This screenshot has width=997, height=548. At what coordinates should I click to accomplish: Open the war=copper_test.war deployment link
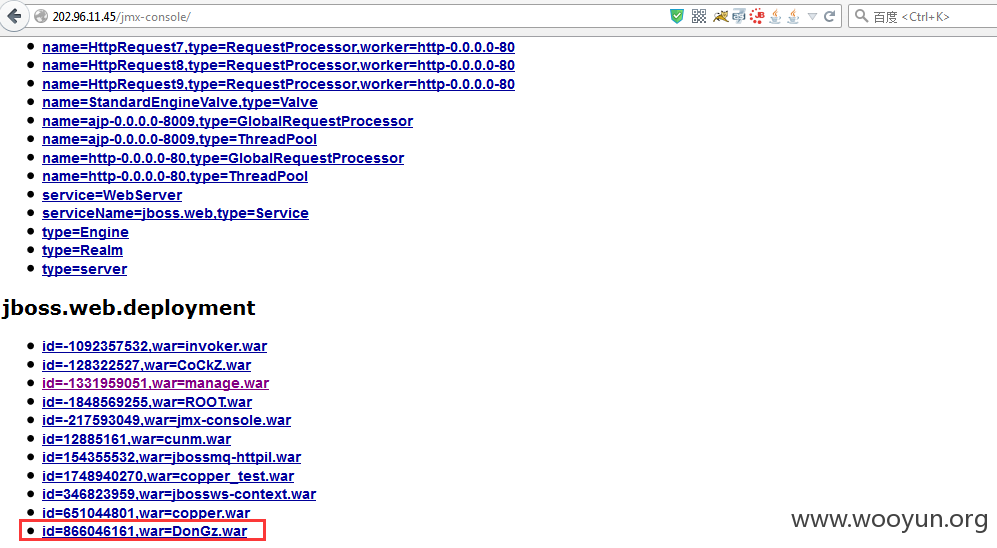168,476
